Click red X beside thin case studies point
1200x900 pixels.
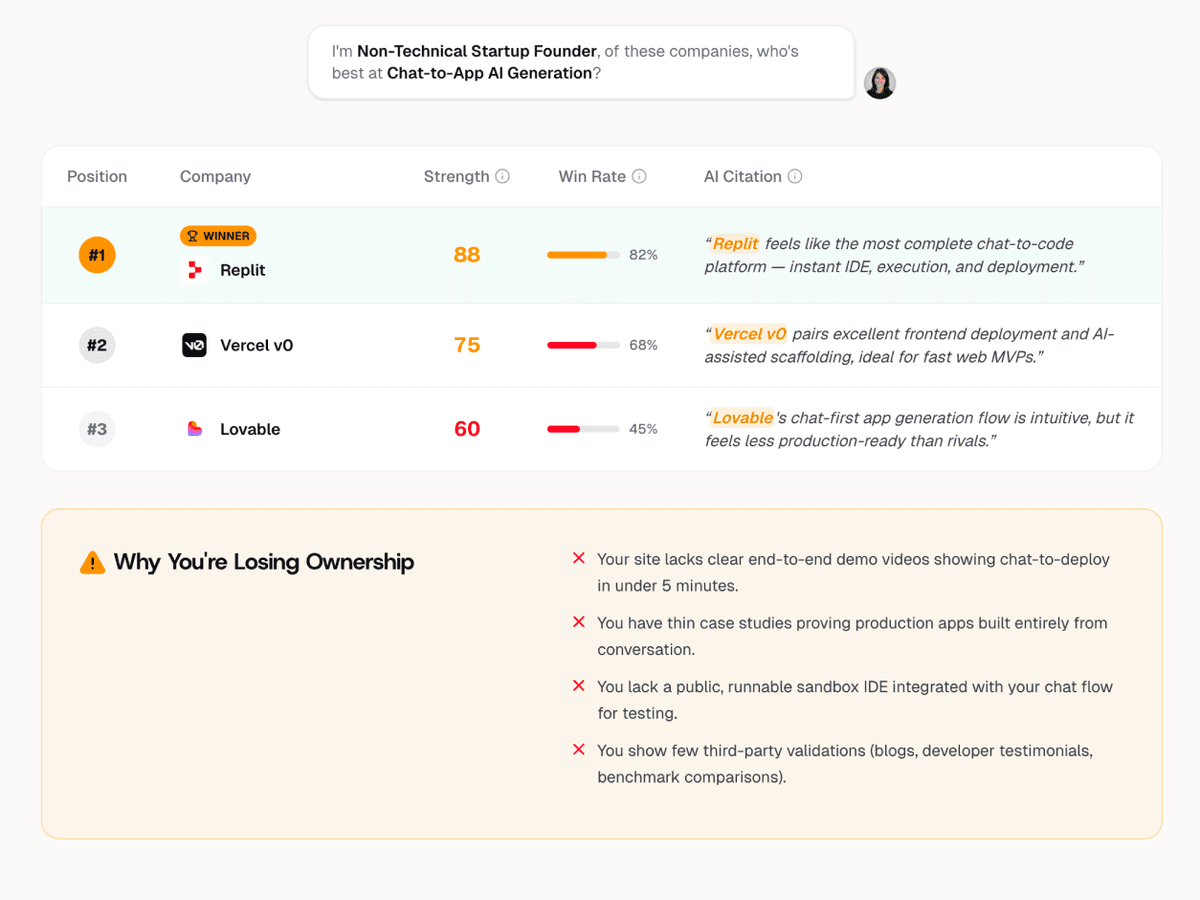[x=578, y=622]
